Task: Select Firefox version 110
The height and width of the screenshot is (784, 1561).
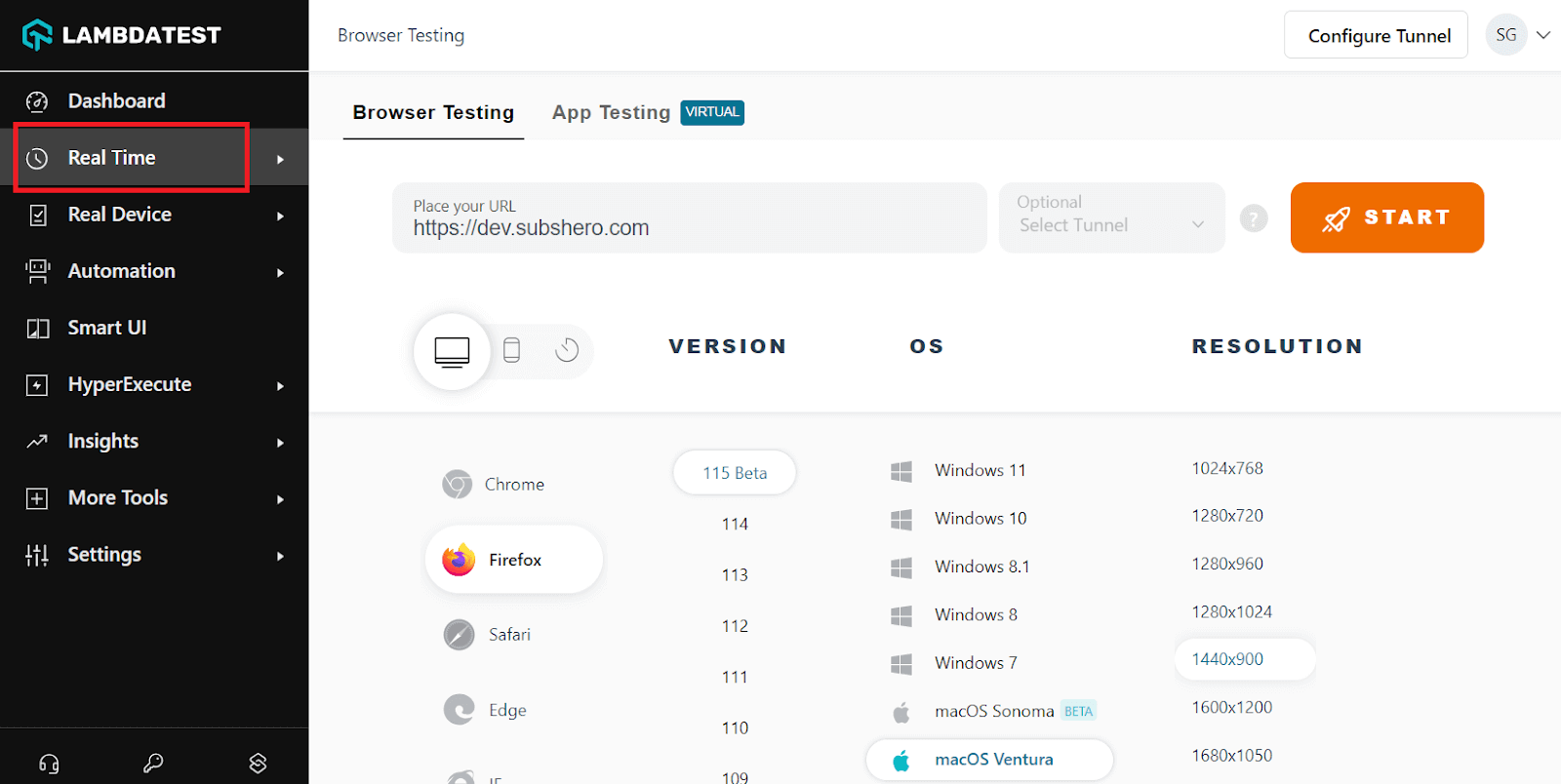Action: click(735, 727)
